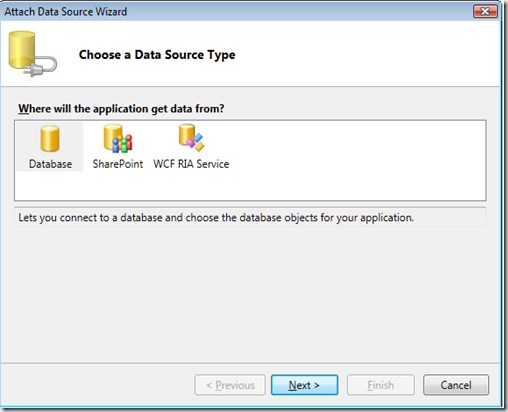Click the colored diamonds on WCF RIA icon
Image resolution: width=508 pixels, height=412 pixels.
[x=195, y=142]
